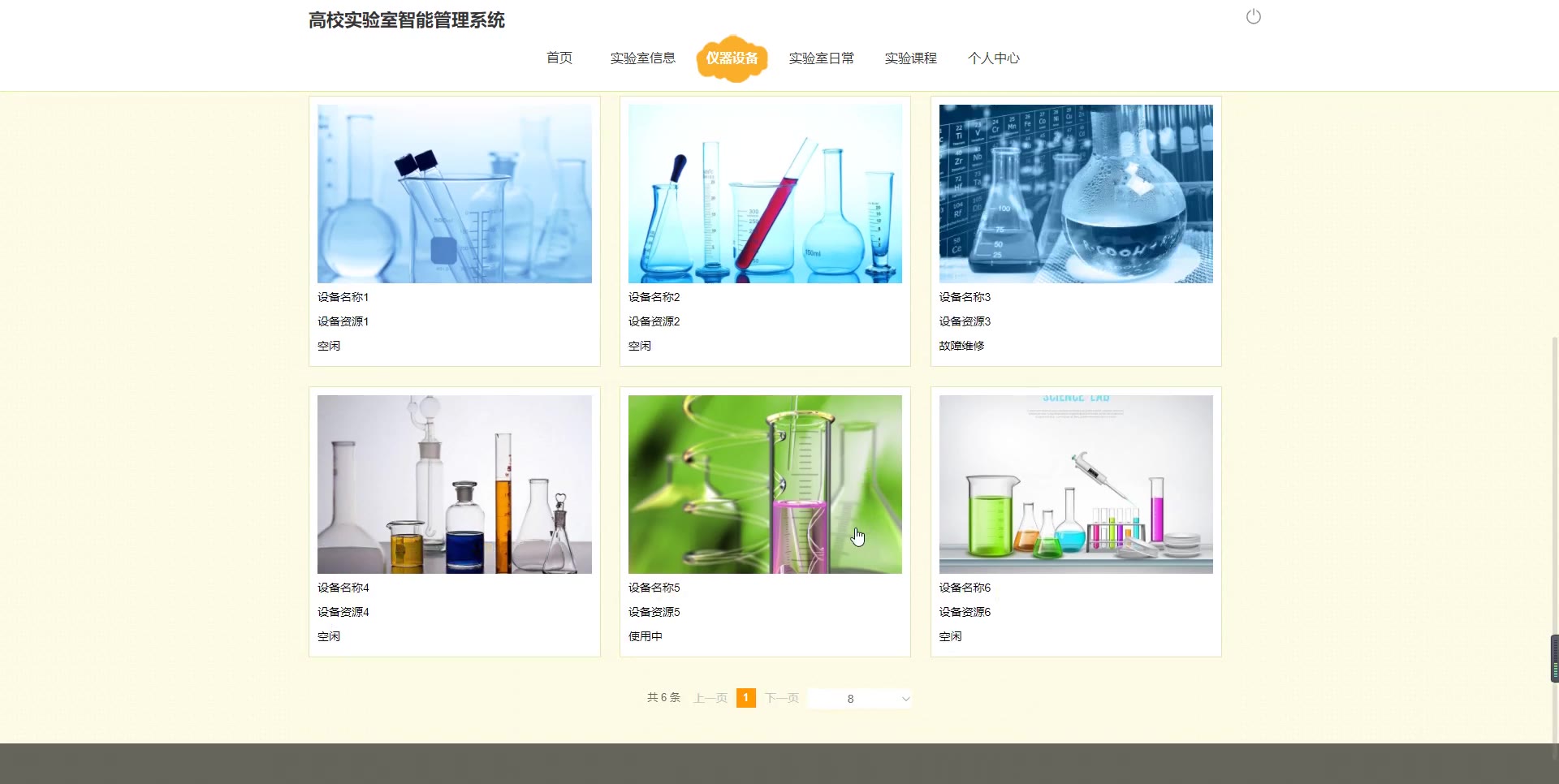Click the 上一页 previous page button
Viewport: 1559px width, 784px height.
710,698
